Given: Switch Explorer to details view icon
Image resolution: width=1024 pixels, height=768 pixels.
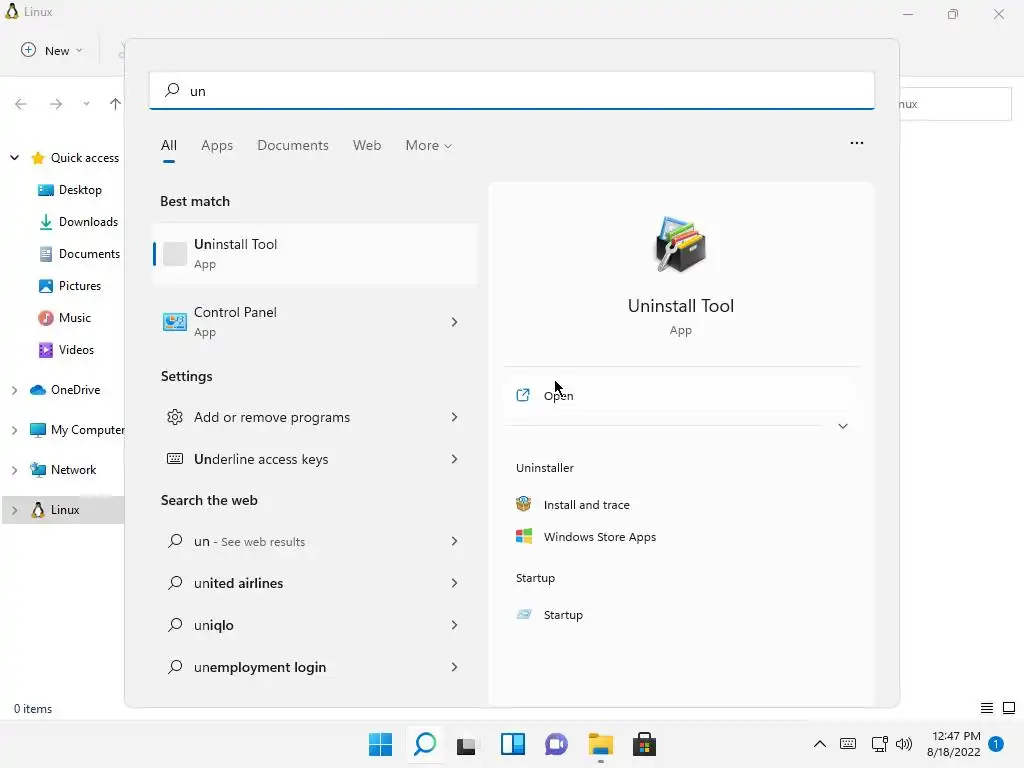Looking at the screenshot, I should (x=987, y=708).
